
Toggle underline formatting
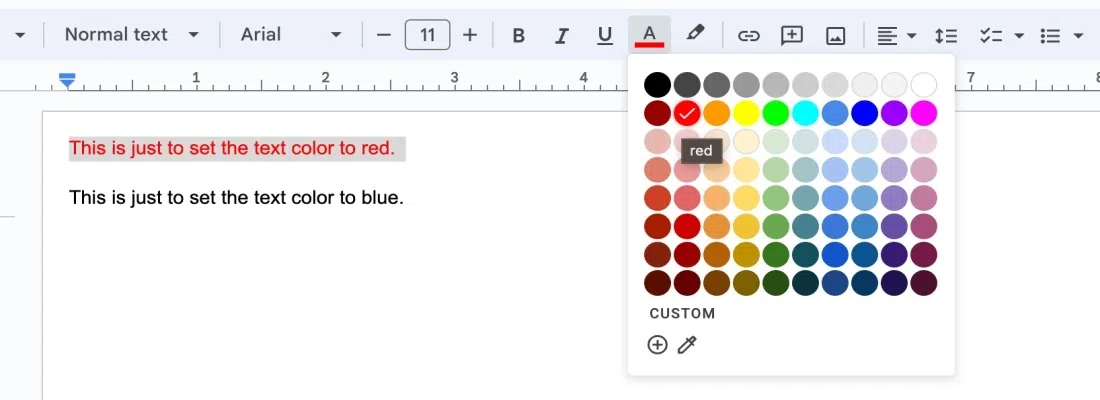605,36
